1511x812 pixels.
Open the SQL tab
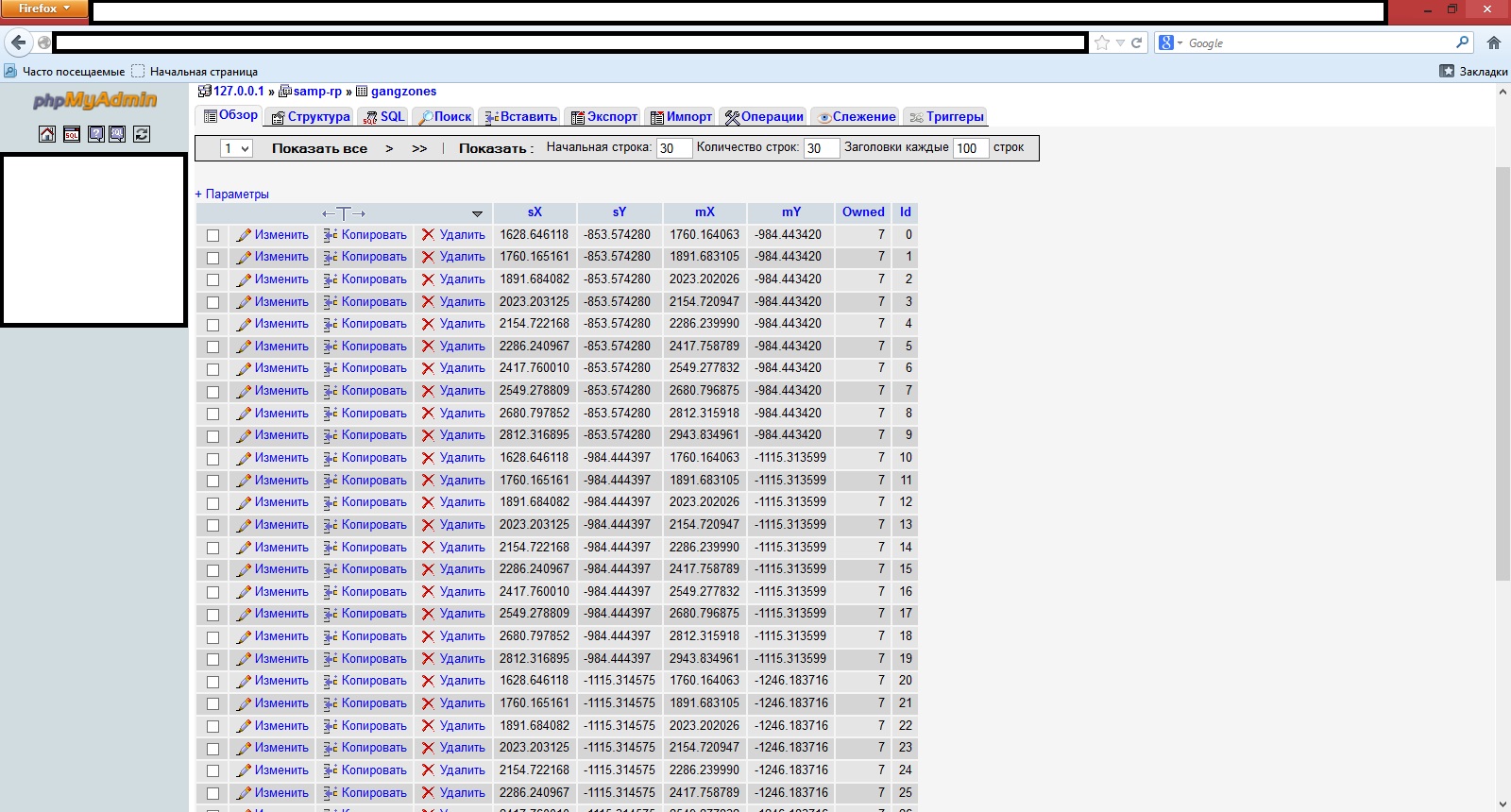[x=383, y=117]
